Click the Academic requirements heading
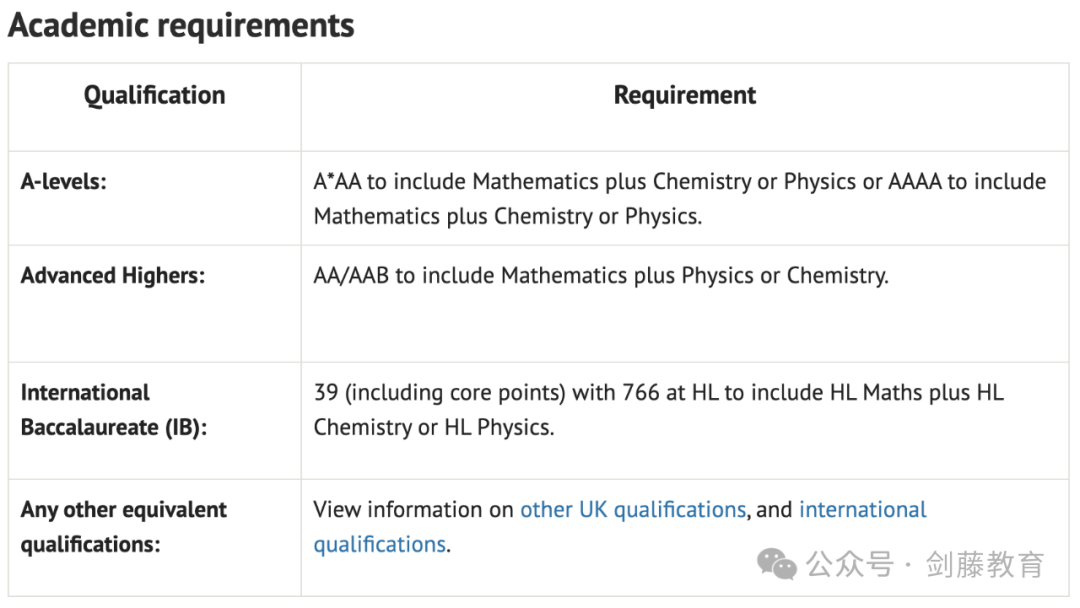Screen dimensions: 1080x608 tap(181, 25)
